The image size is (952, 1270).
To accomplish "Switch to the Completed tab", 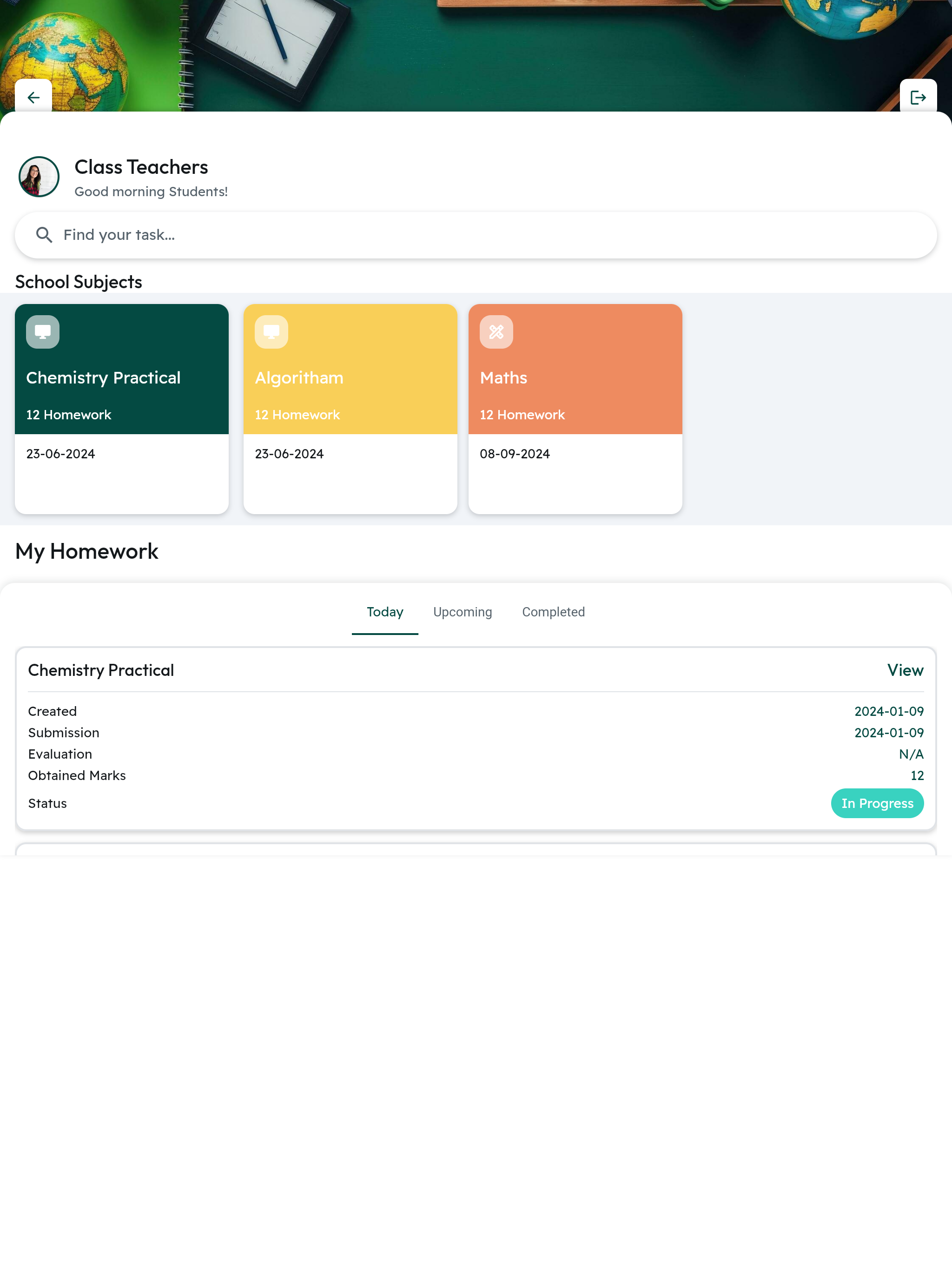I will point(553,612).
